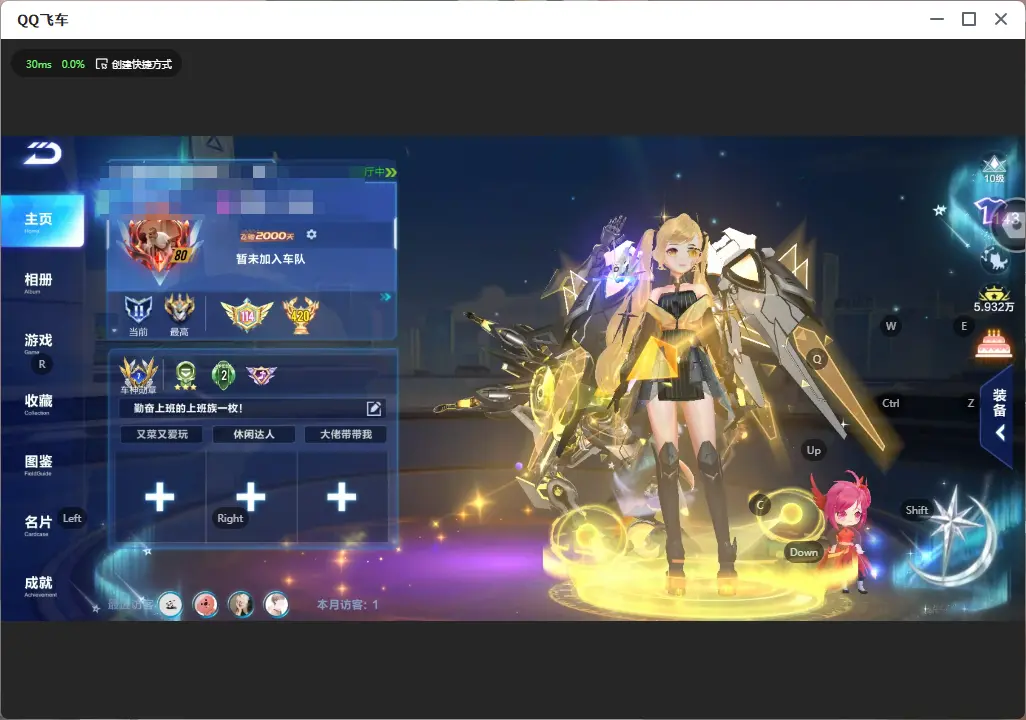1026x720 pixels.
Task: Select the 名片 Cardcase tab
Action: point(38,524)
